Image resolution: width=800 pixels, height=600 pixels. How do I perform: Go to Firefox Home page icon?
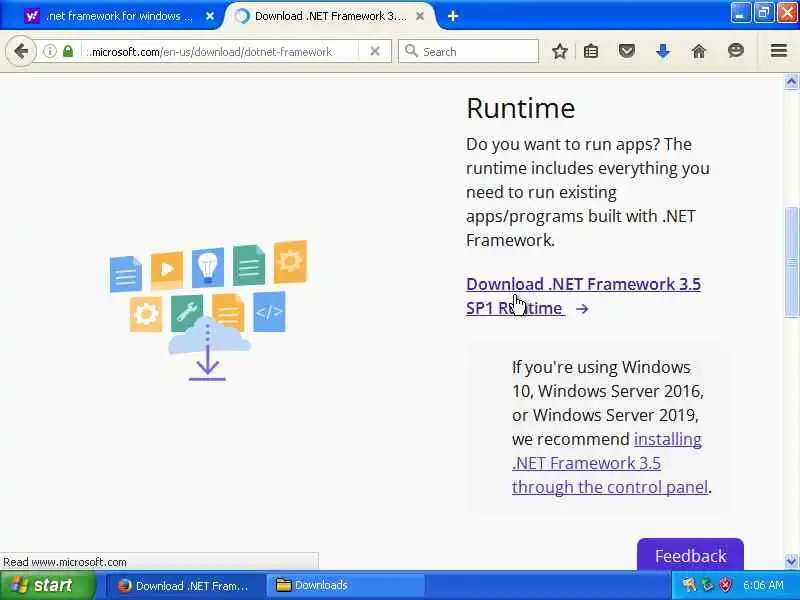699,51
